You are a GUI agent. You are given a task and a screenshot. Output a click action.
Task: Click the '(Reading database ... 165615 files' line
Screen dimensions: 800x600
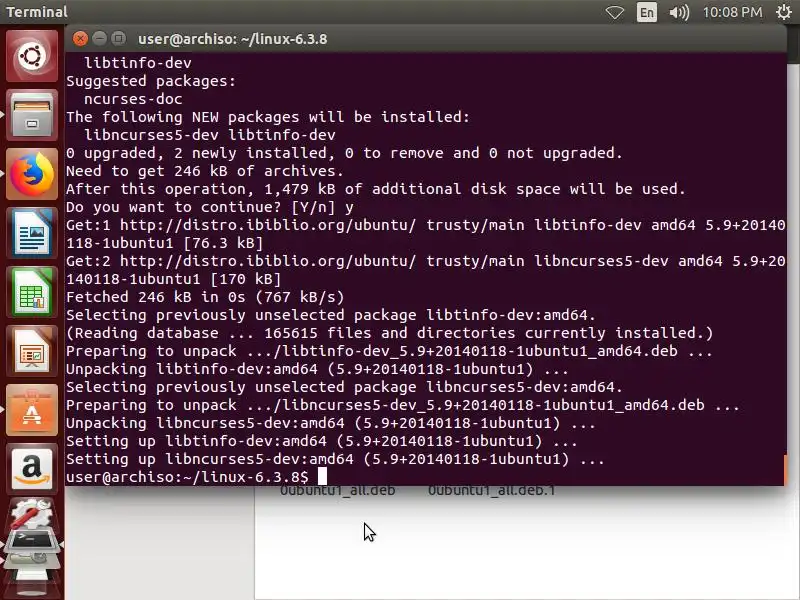(x=389, y=333)
